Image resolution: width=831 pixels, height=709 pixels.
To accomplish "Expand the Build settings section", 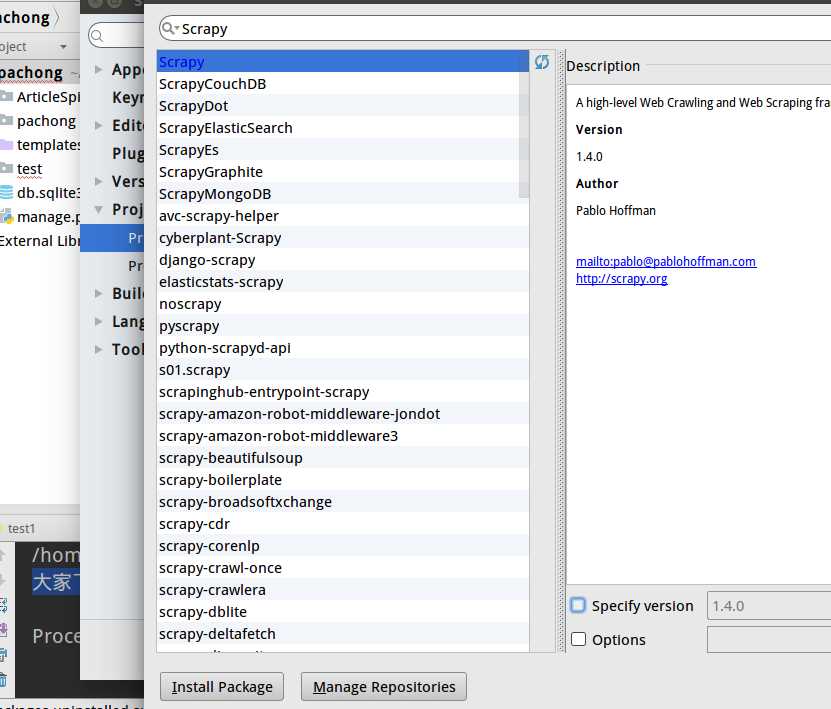I will [x=98, y=293].
